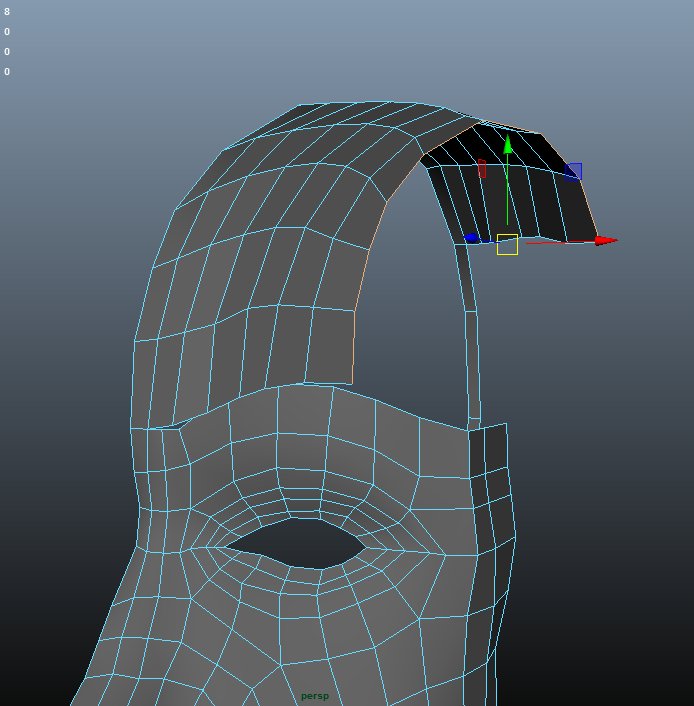Click the red X-axis move arrowhead
The height and width of the screenshot is (706, 694).
coord(606,240)
